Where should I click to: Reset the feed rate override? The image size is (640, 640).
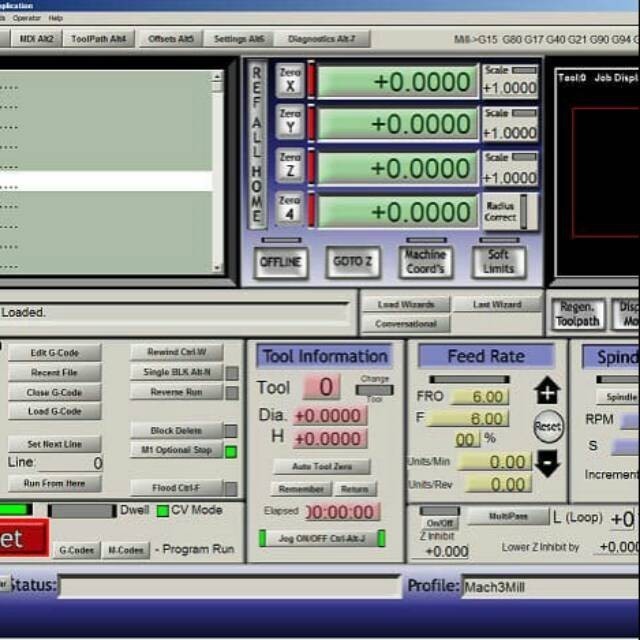click(x=549, y=427)
